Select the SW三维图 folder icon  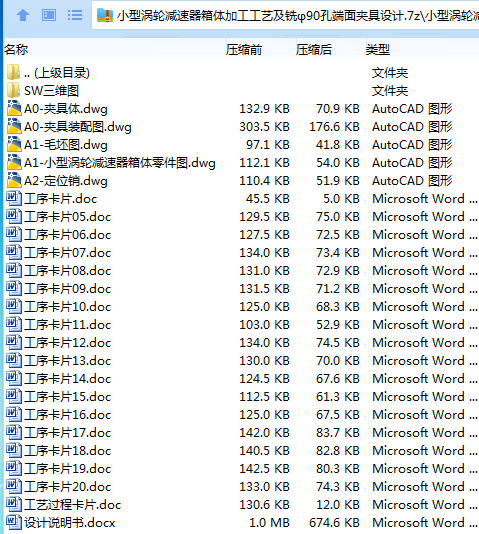click(13, 90)
